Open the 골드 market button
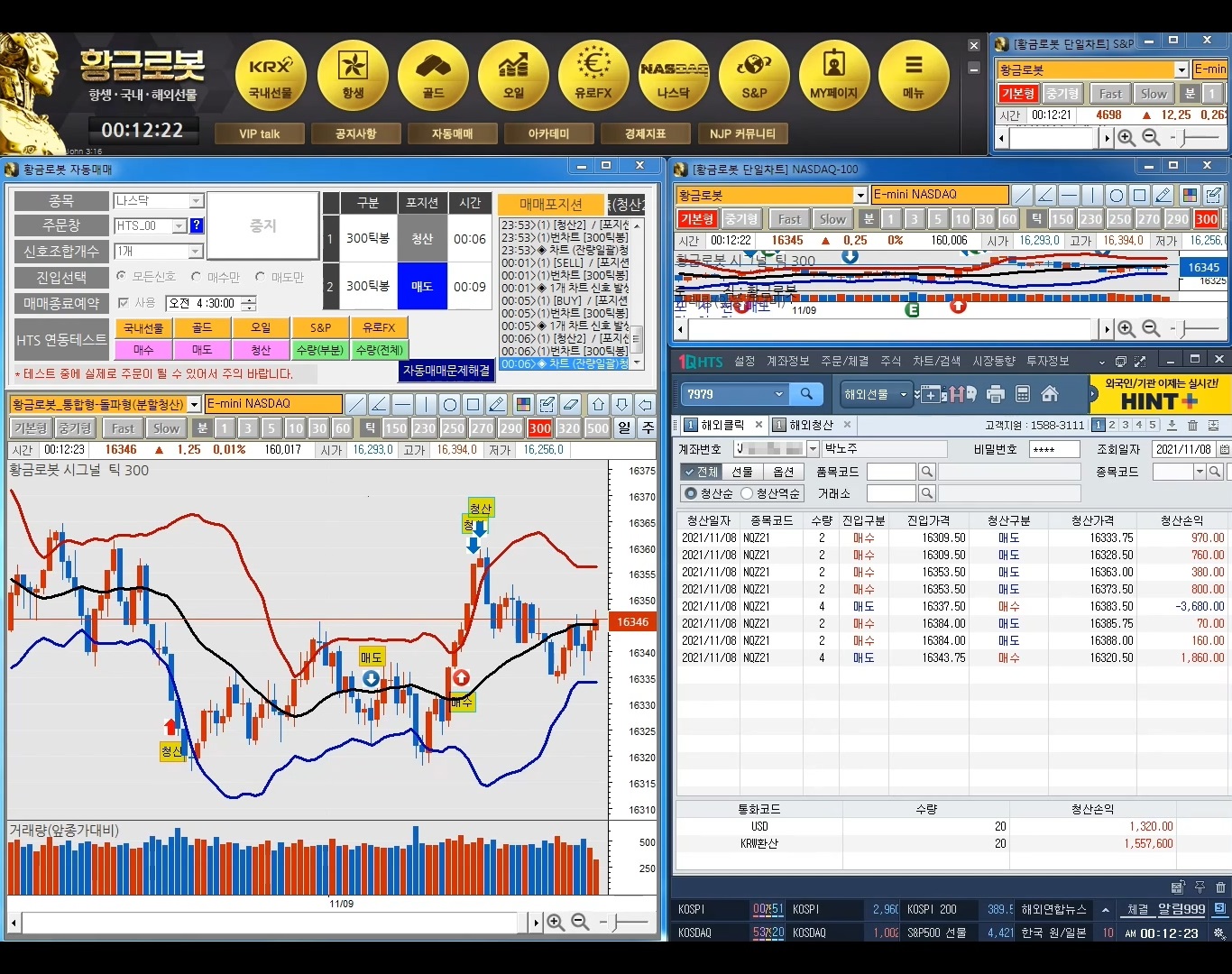Image resolution: width=1232 pixels, height=974 pixels. coord(433,76)
